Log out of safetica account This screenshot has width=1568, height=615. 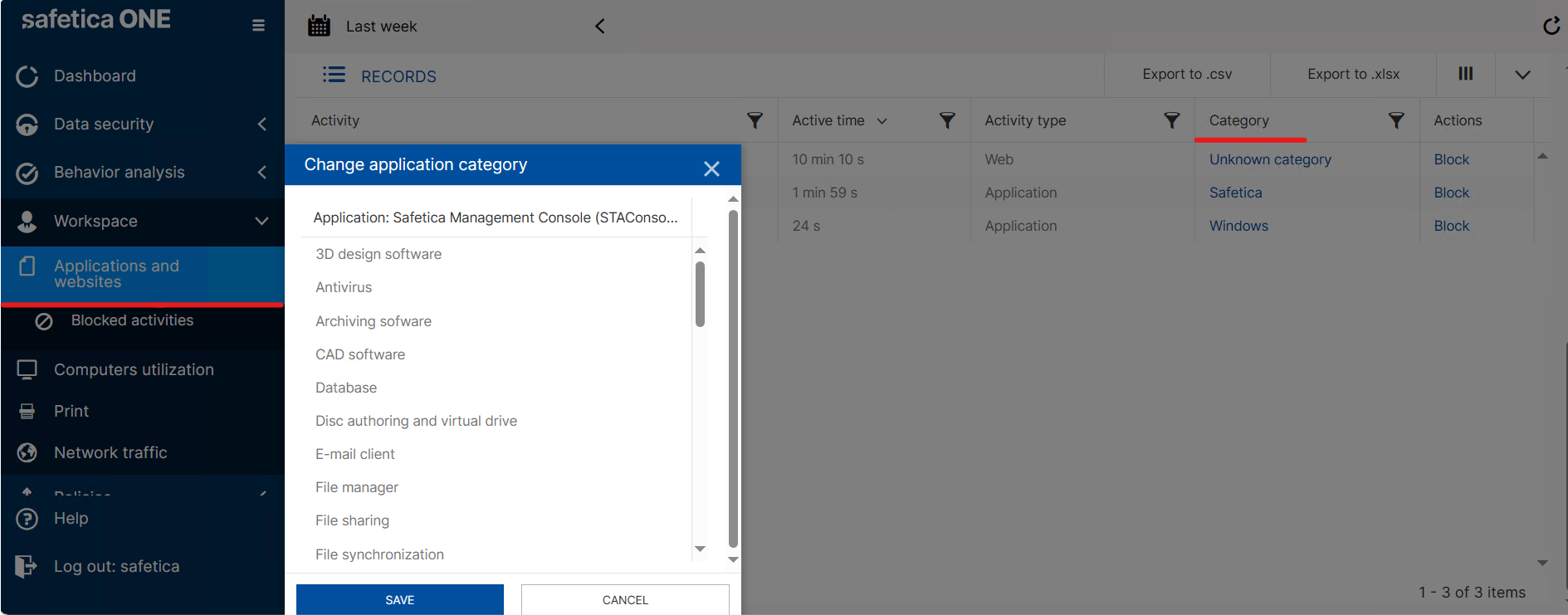(x=116, y=566)
